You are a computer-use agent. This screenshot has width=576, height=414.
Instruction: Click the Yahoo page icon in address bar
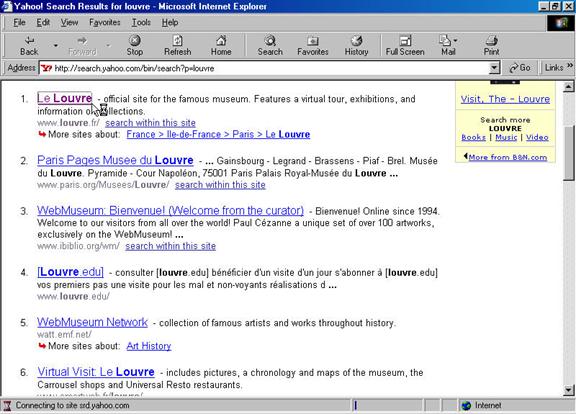46,68
